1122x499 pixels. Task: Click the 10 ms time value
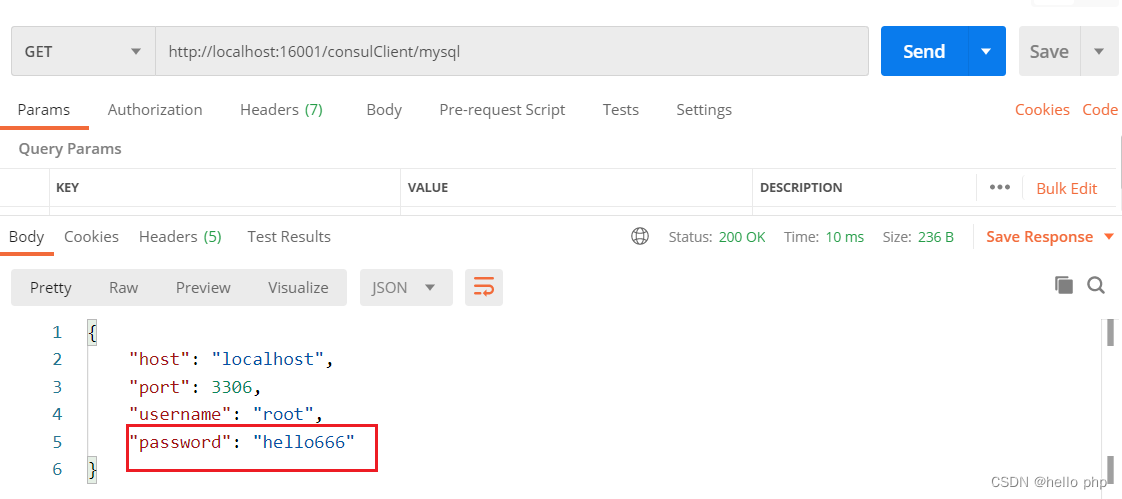tap(844, 237)
